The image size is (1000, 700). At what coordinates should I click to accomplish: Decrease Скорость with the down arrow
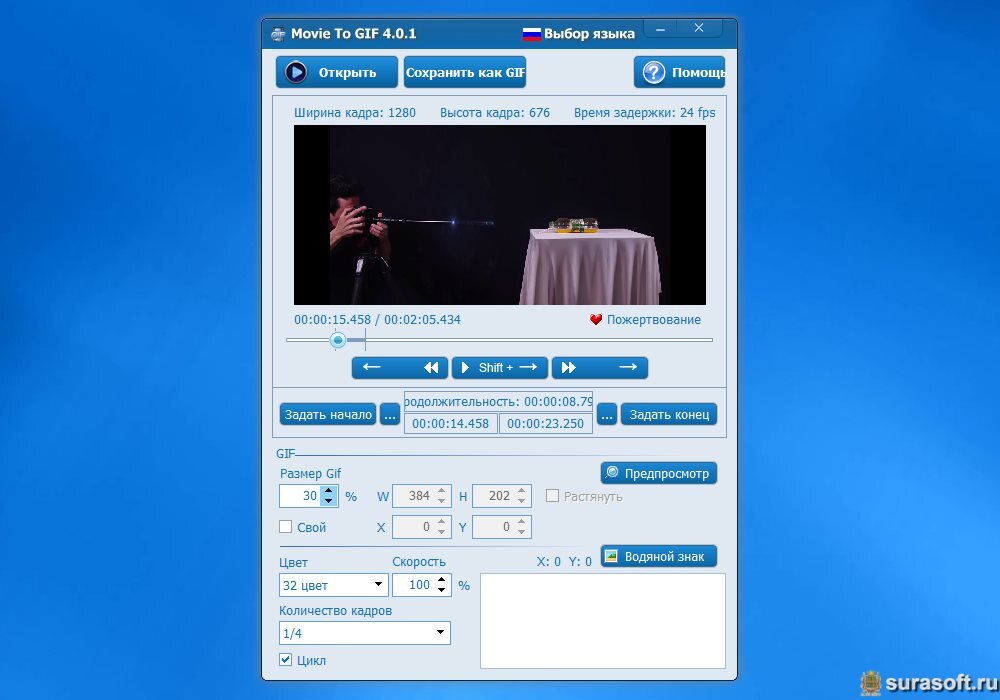(x=442, y=590)
